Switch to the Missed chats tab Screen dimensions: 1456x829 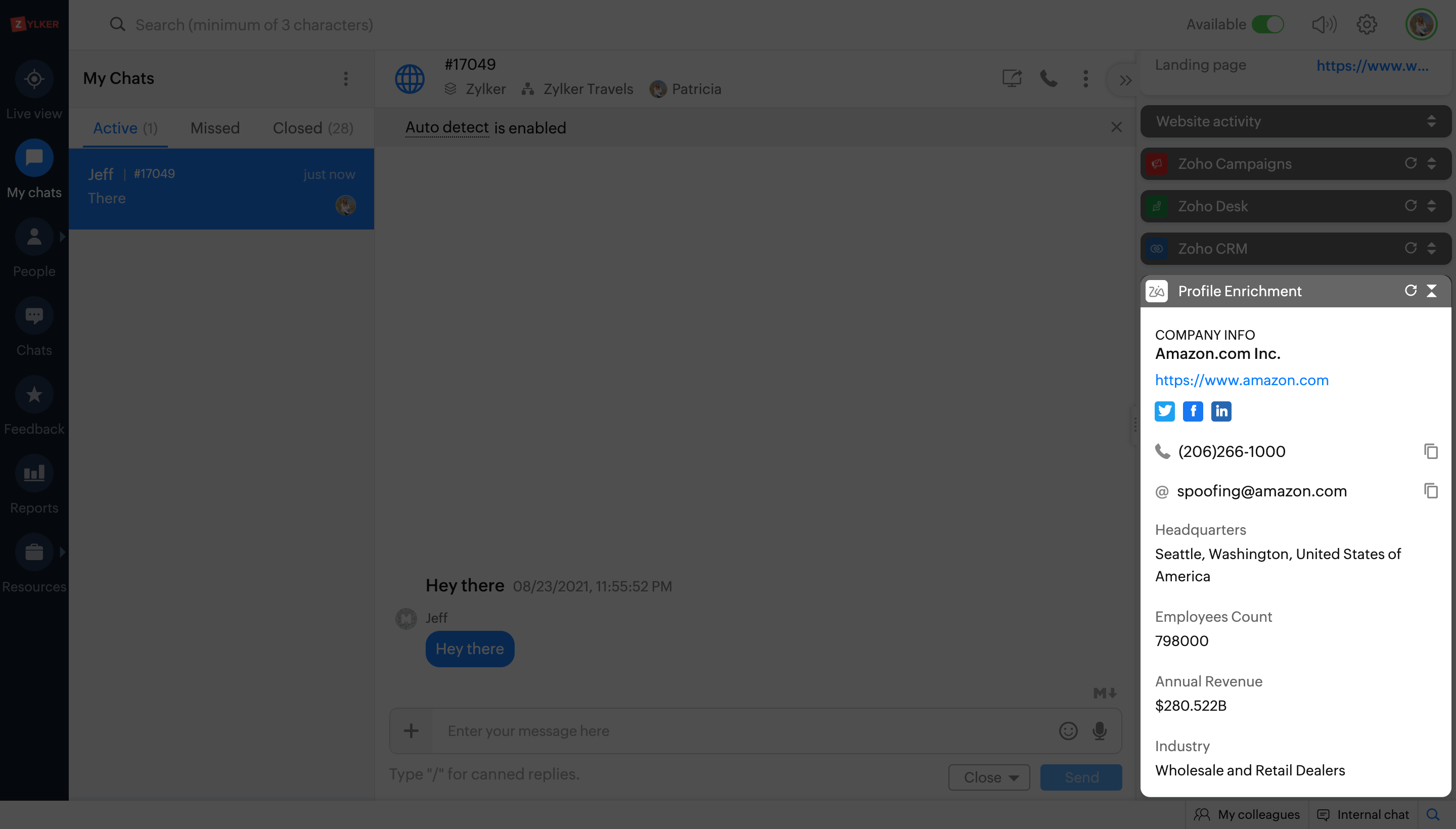(x=215, y=128)
